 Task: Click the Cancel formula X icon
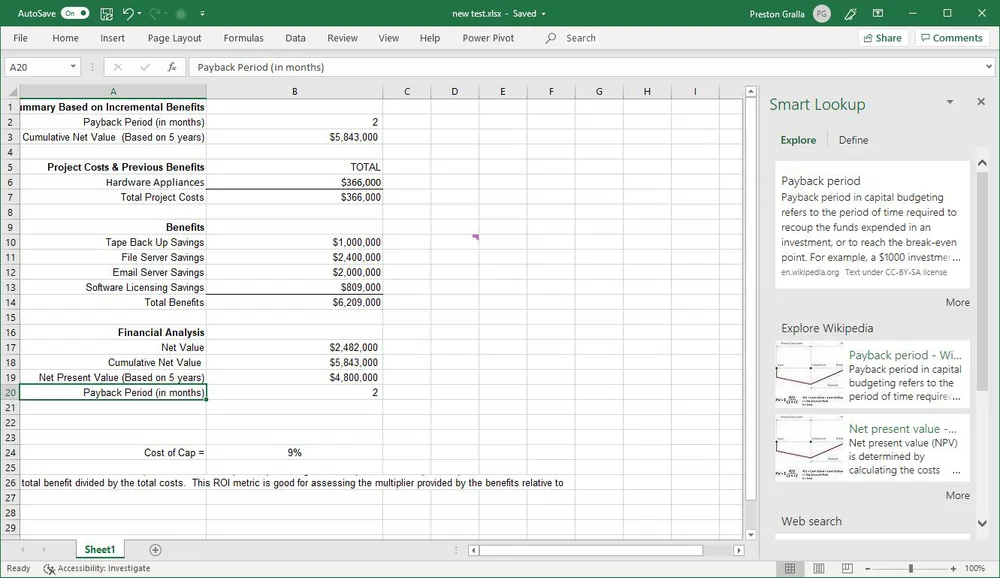click(x=117, y=67)
